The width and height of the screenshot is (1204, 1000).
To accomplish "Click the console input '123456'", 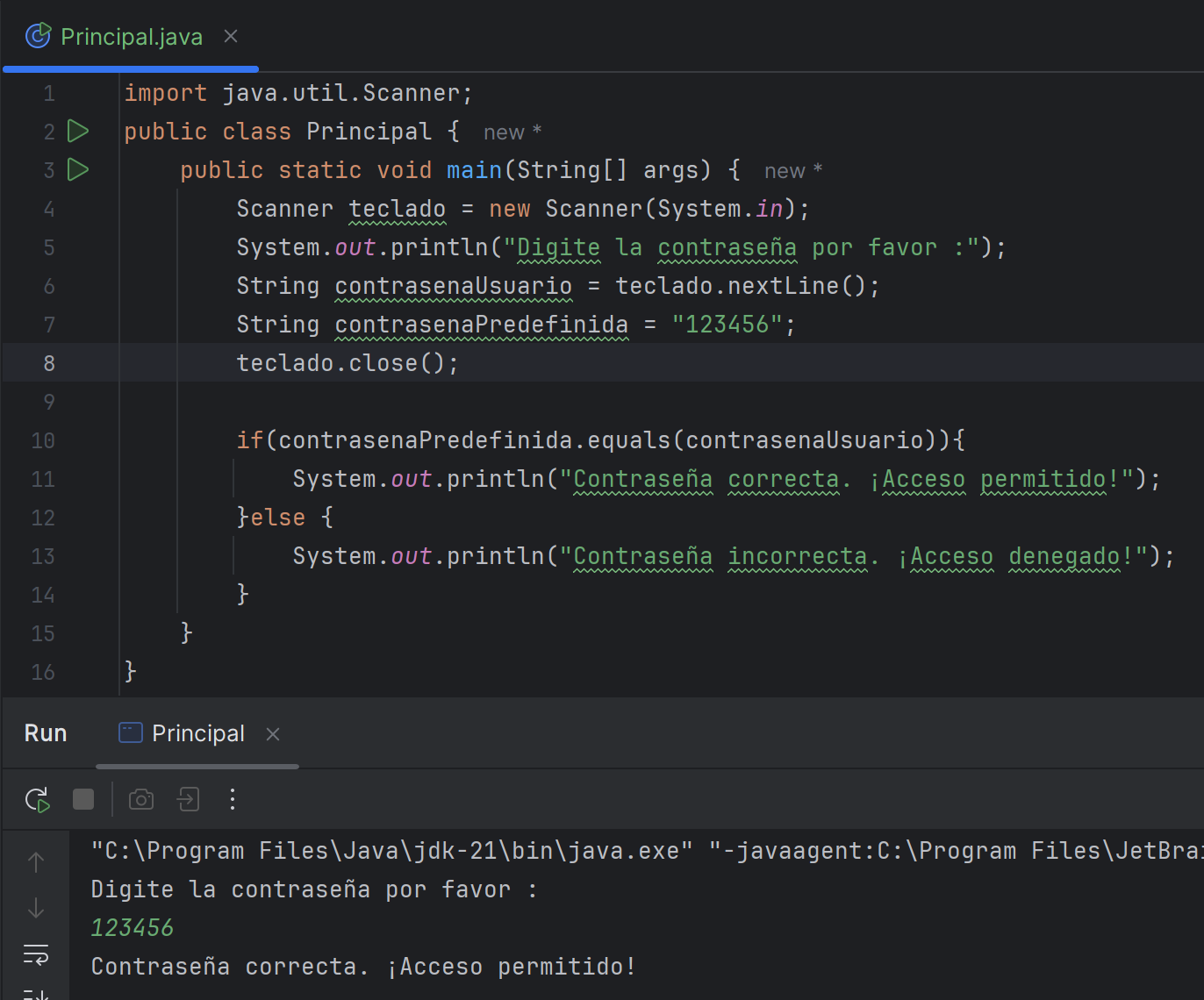I will point(133,928).
